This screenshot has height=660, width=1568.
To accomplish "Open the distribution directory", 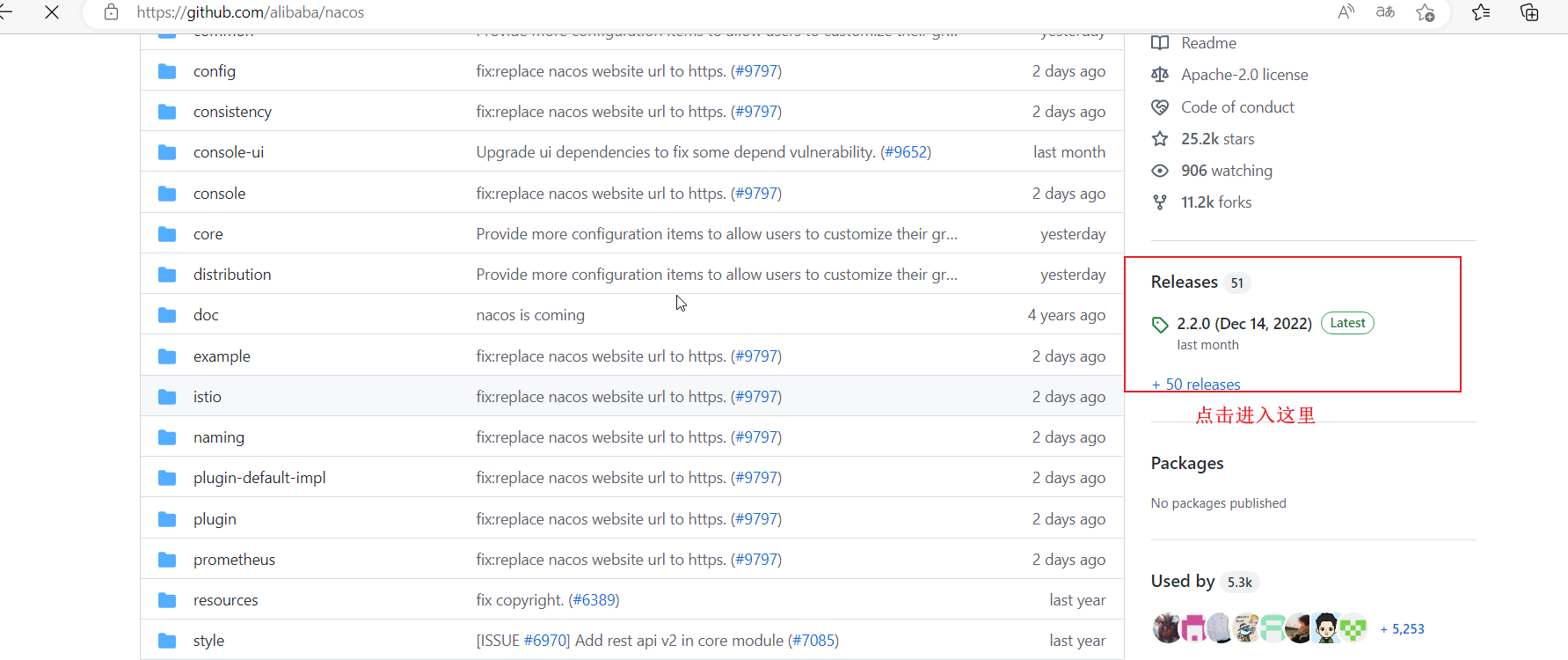I will (232, 275).
